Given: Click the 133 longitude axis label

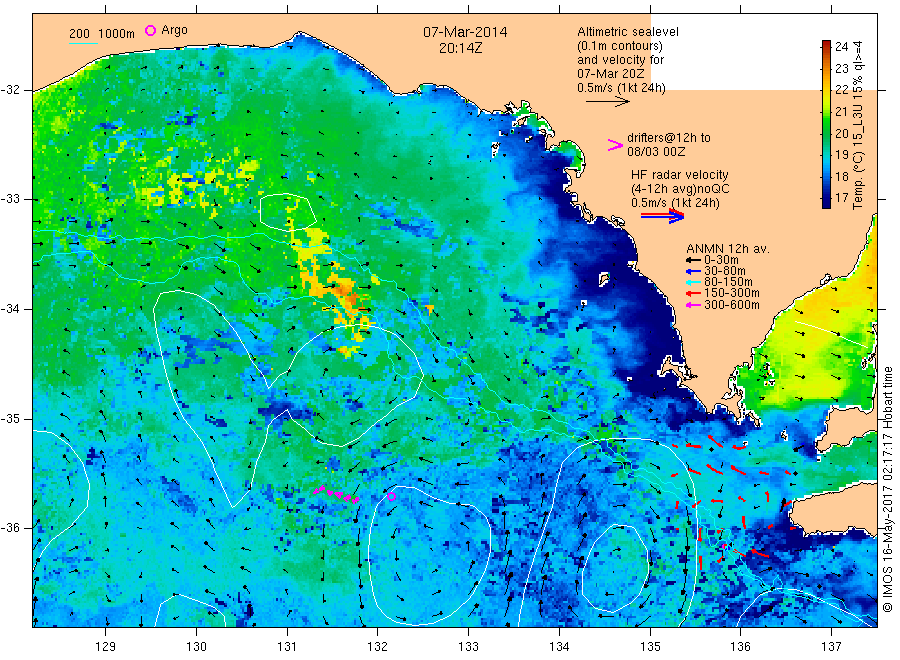Looking at the screenshot, I should [468, 647].
